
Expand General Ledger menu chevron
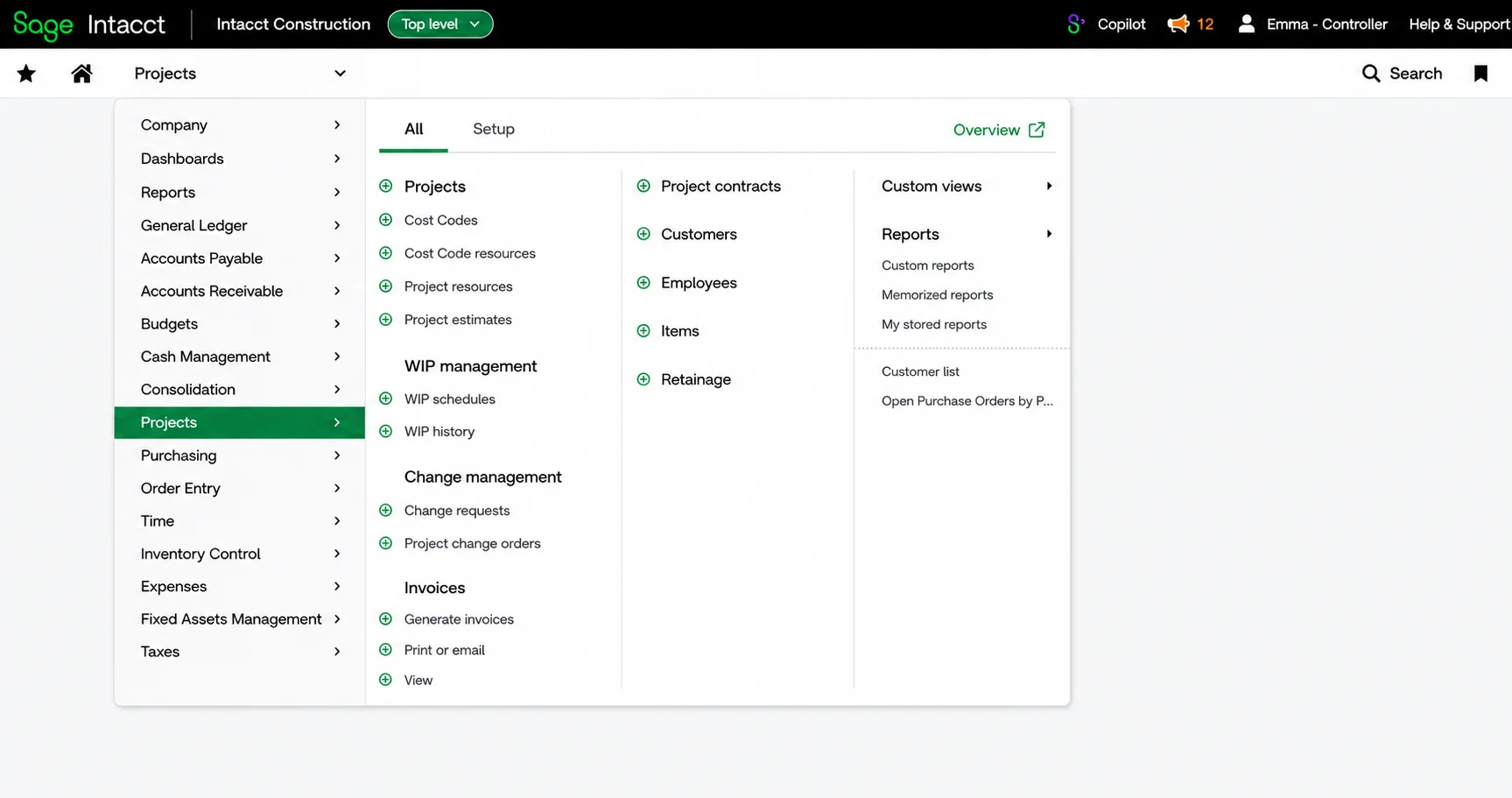tap(337, 225)
